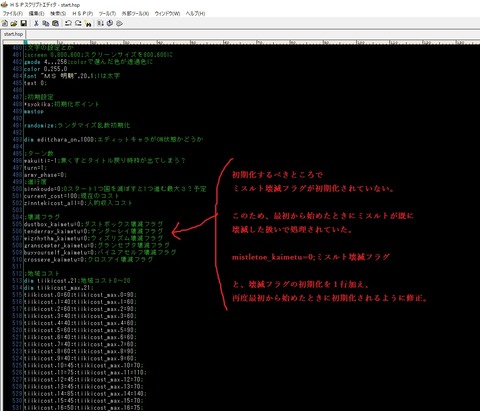480x411 pixels.
Task: Select the start.hsp tab
Action: coord(13,34)
